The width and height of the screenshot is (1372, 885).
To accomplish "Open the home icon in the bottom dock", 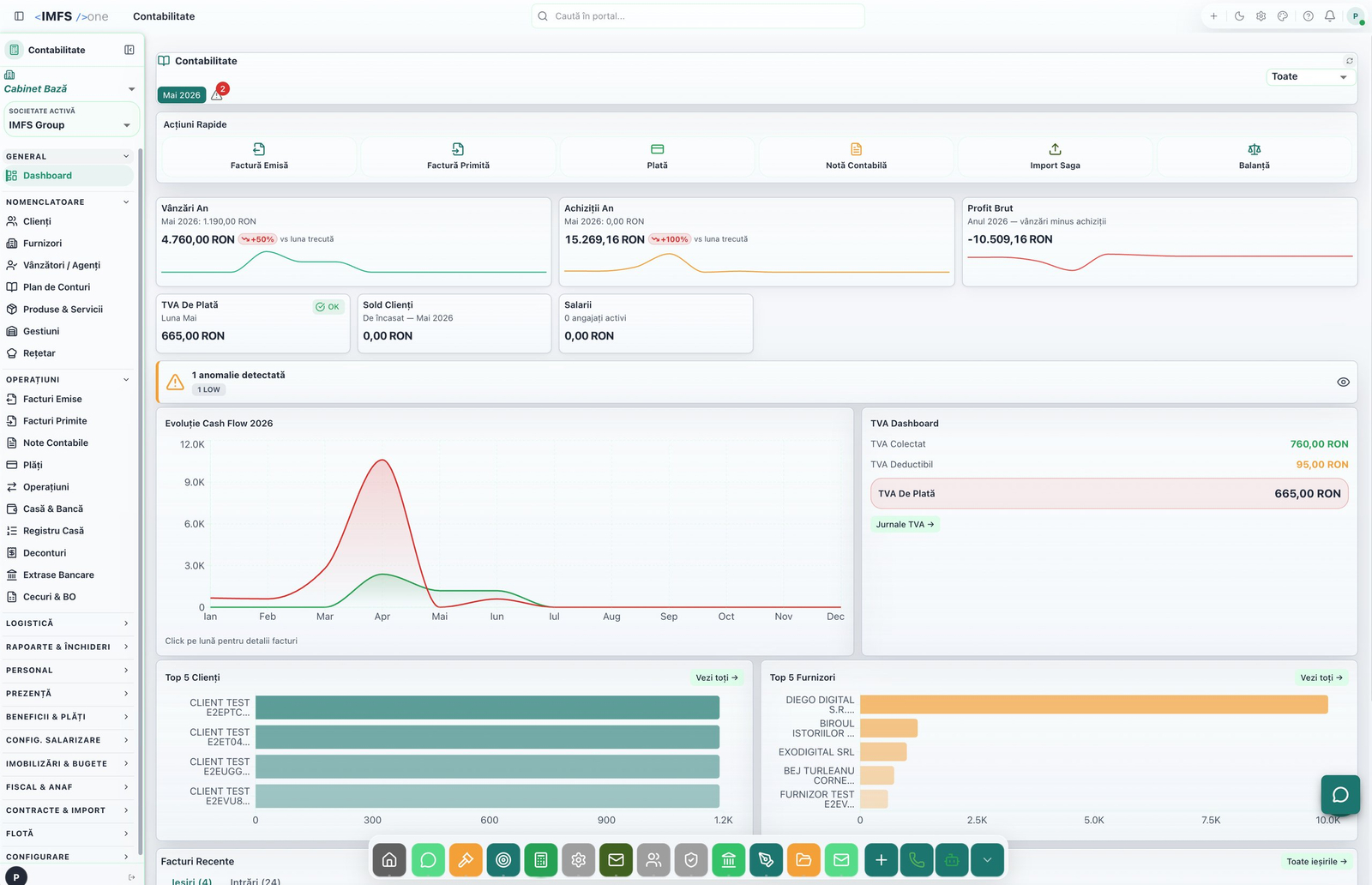I will point(389,859).
